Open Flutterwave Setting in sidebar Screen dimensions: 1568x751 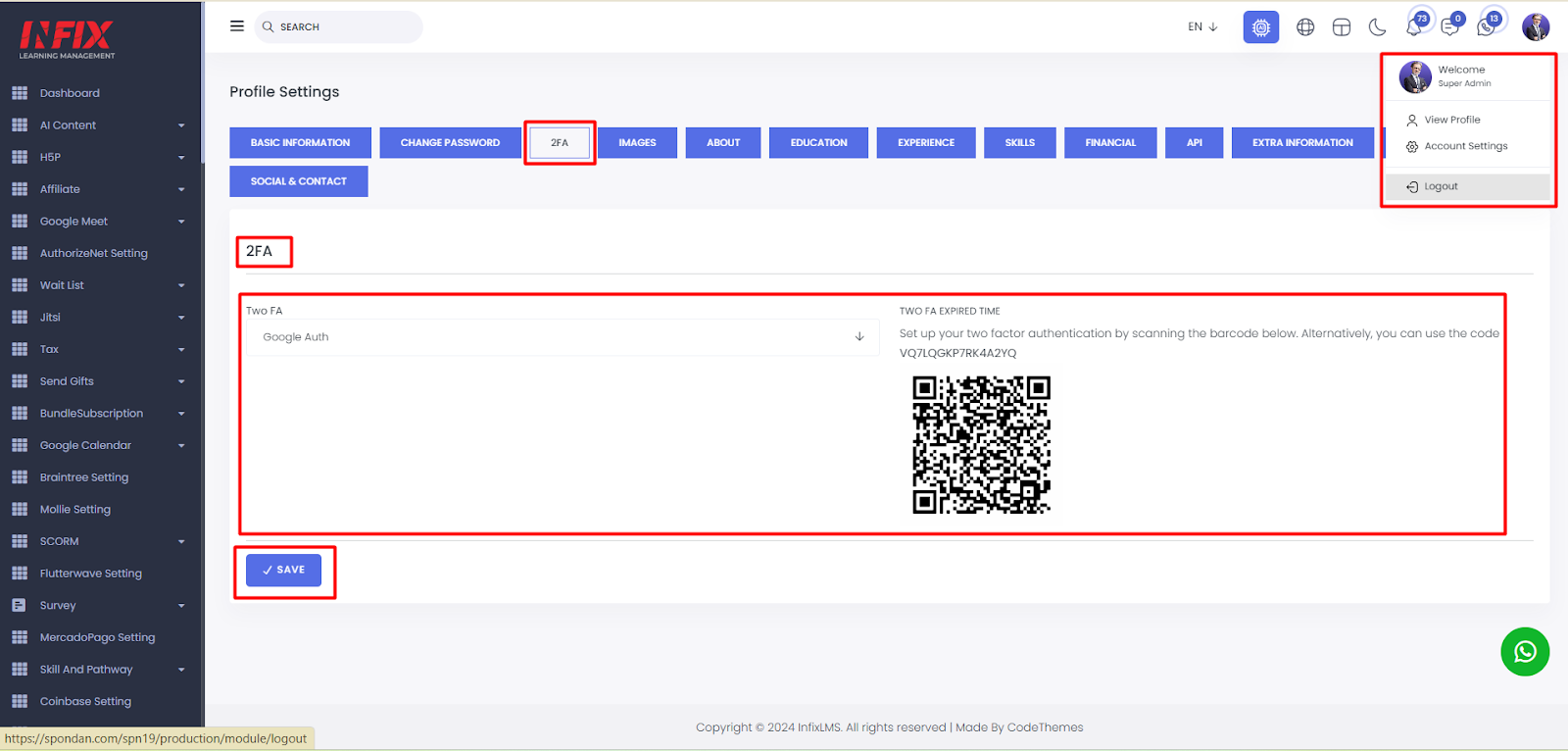tap(91, 574)
